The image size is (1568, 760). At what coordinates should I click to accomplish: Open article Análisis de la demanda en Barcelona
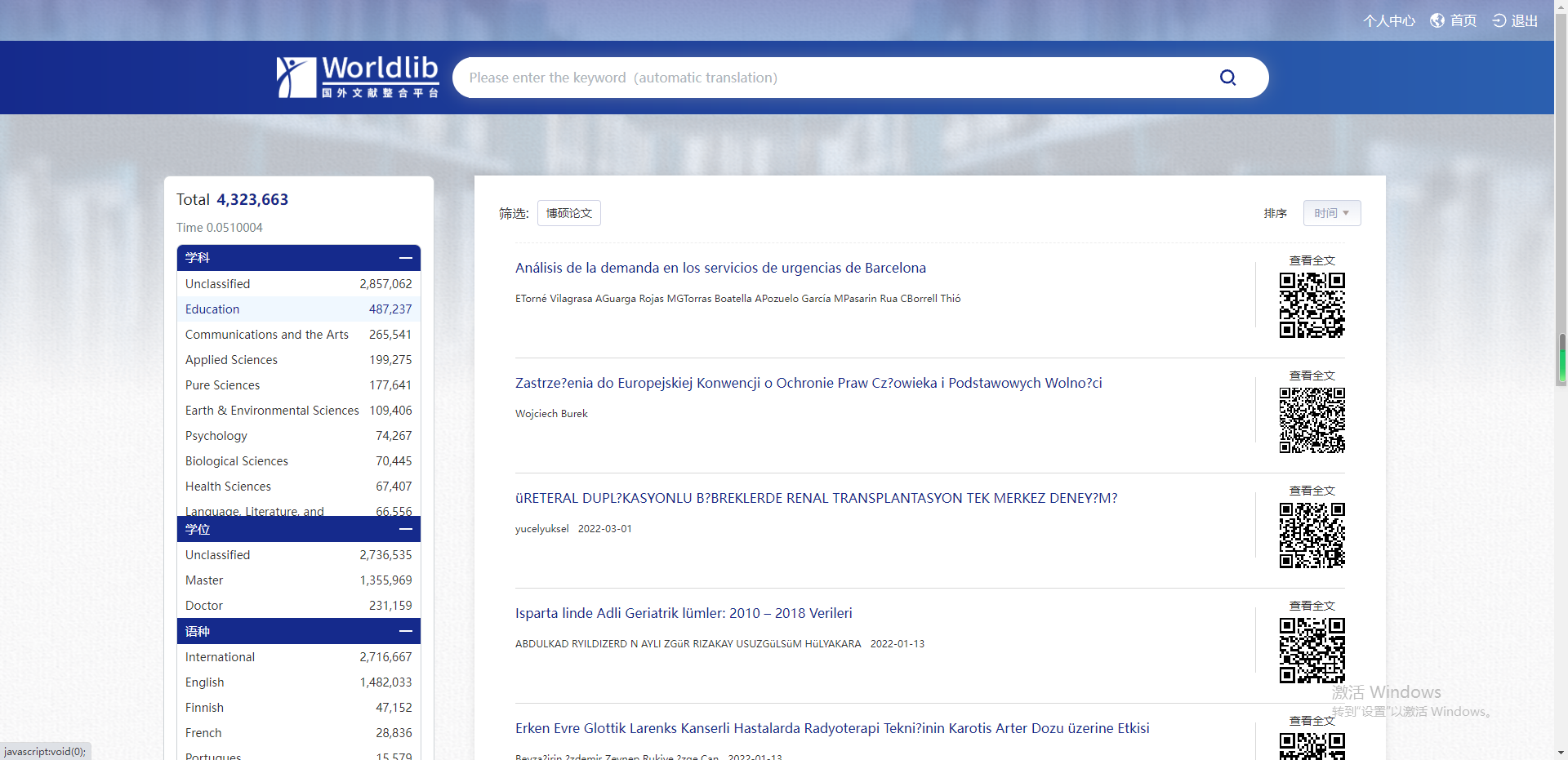pyautogui.click(x=720, y=268)
